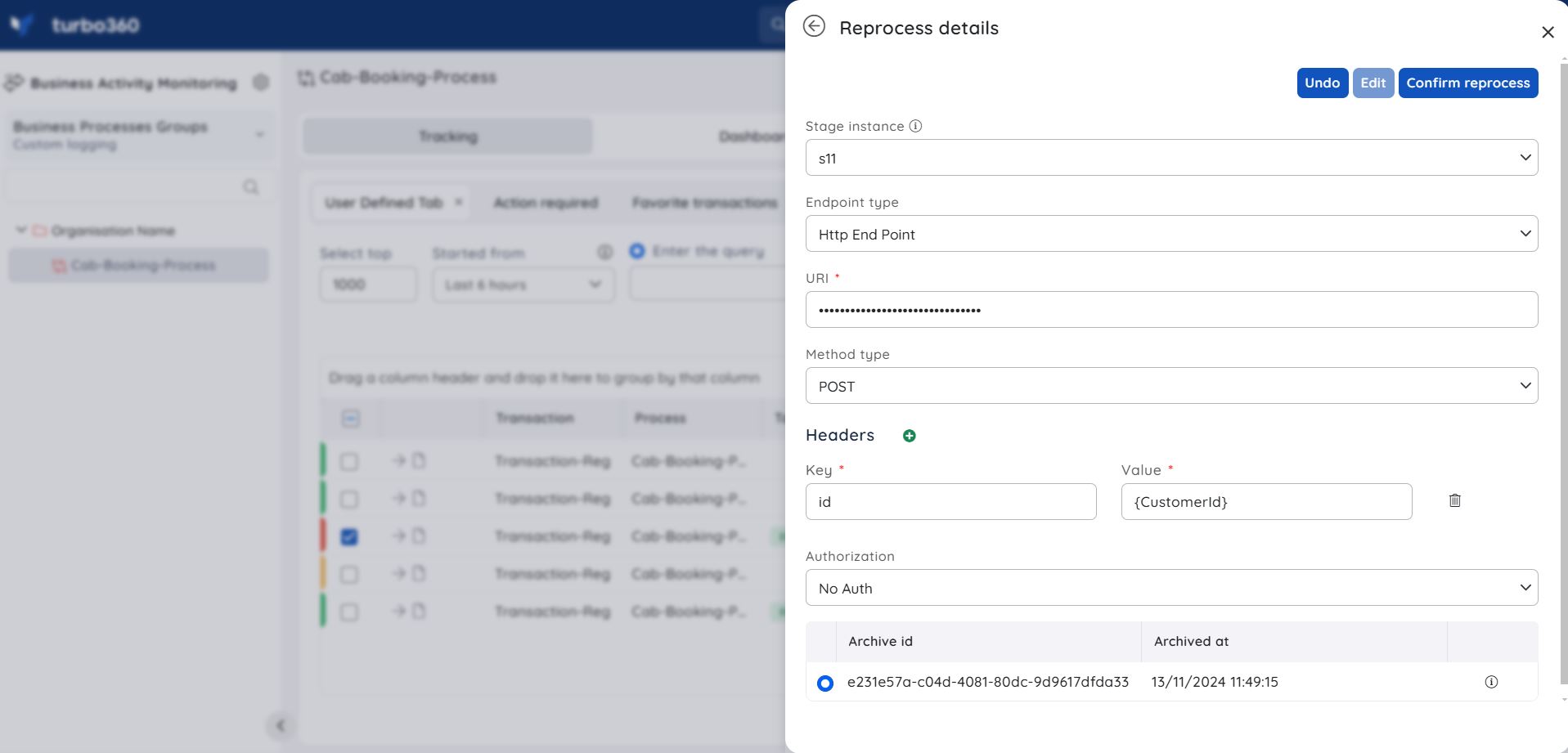Go back using the arrow beside Reprocess details

(x=814, y=26)
